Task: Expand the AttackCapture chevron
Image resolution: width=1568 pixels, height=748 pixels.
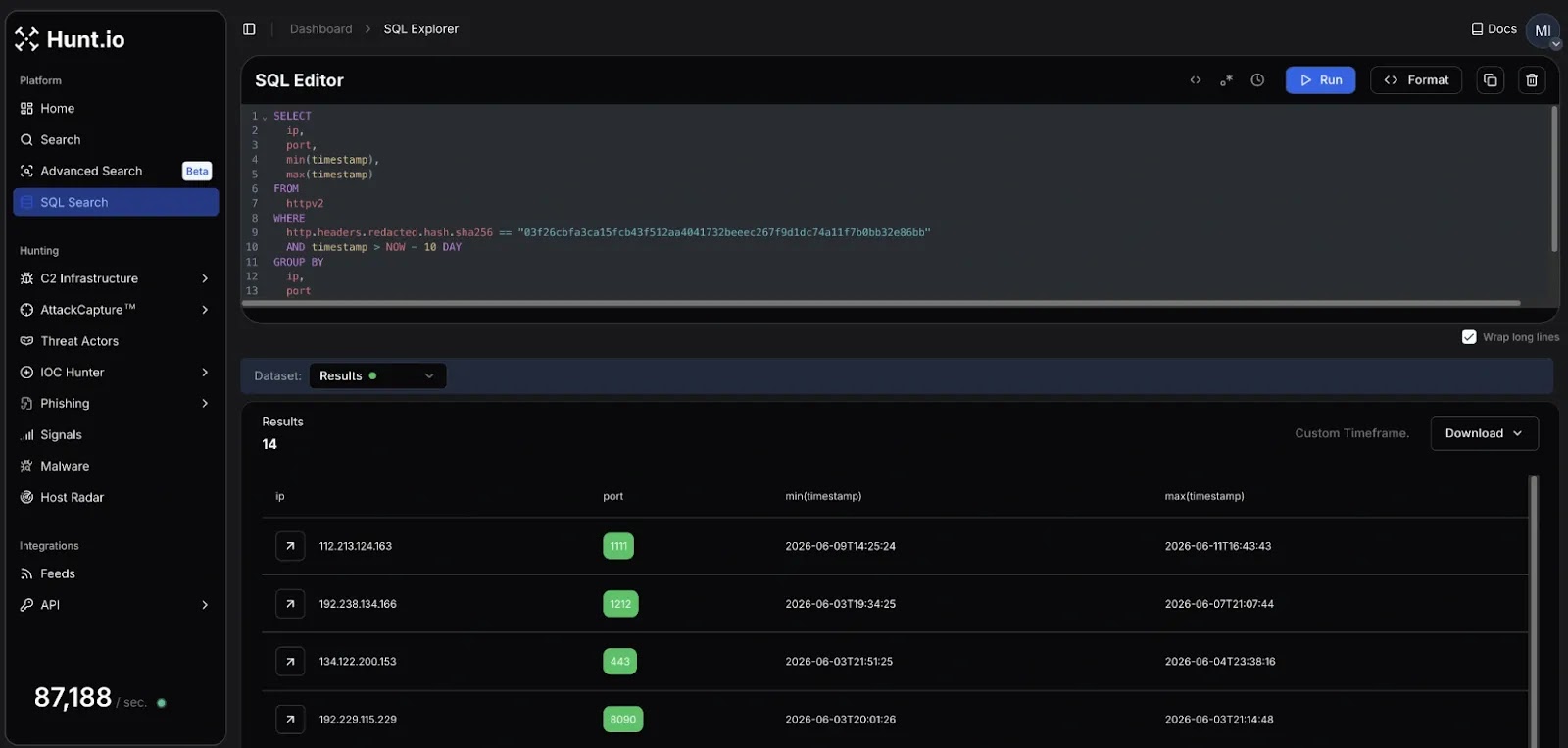Action: (205, 310)
